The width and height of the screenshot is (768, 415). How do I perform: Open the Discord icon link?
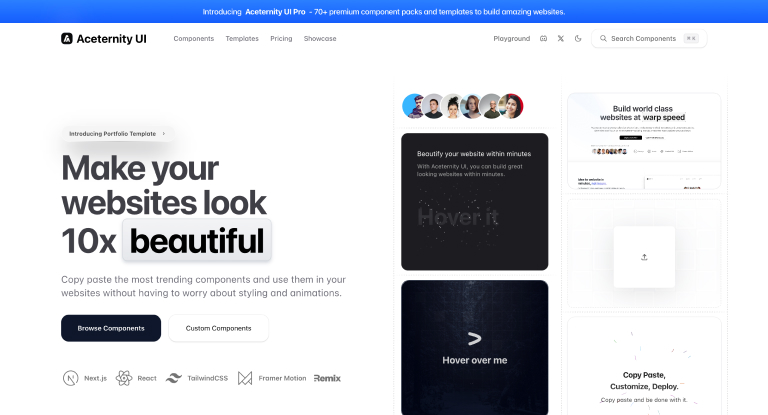[x=543, y=38]
